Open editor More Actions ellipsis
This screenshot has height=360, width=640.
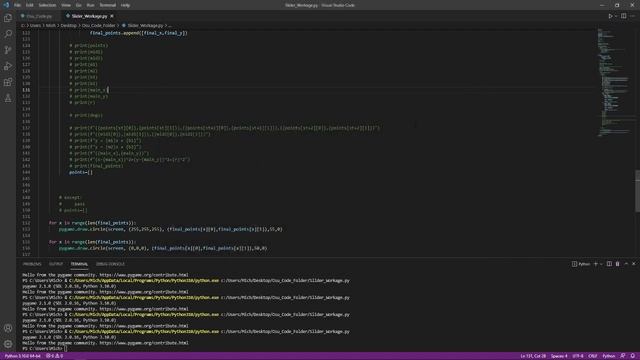point(633,16)
